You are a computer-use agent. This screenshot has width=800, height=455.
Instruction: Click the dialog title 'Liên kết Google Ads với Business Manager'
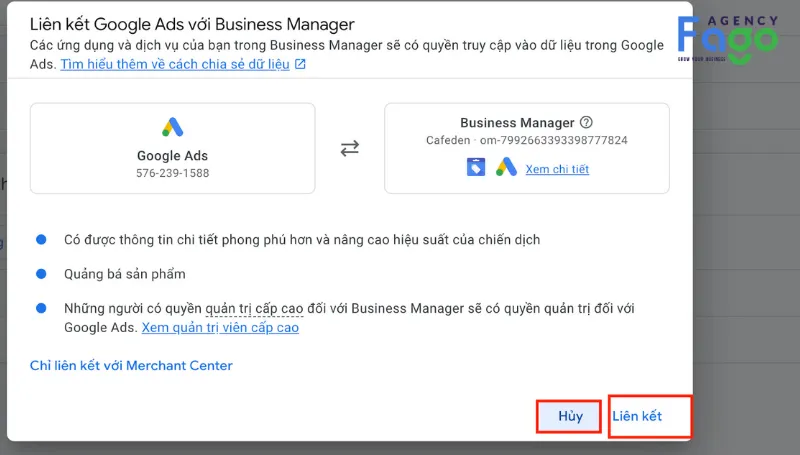[x=192, y=24]
